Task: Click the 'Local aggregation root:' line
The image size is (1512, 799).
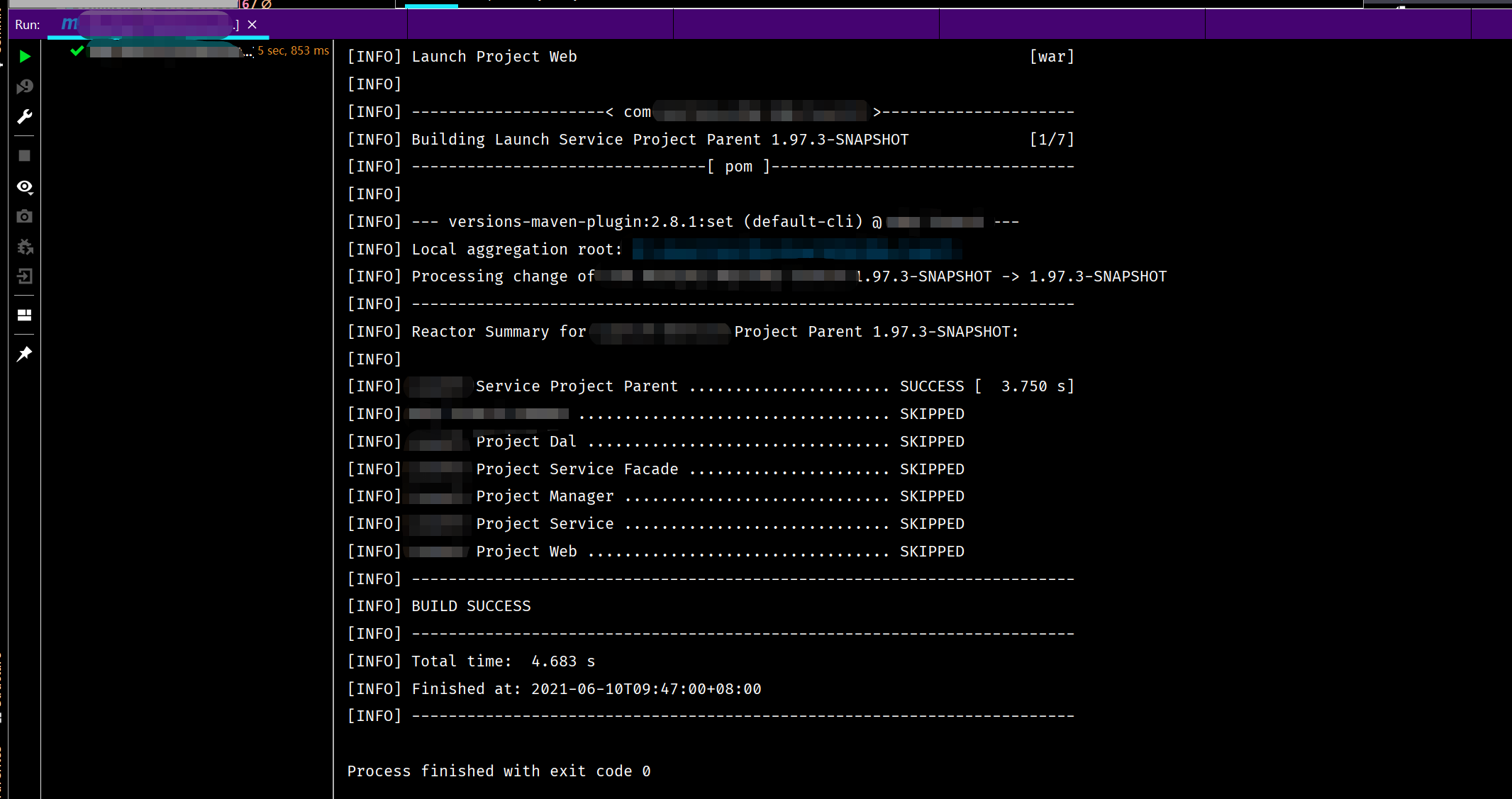Action: point(655,250)
